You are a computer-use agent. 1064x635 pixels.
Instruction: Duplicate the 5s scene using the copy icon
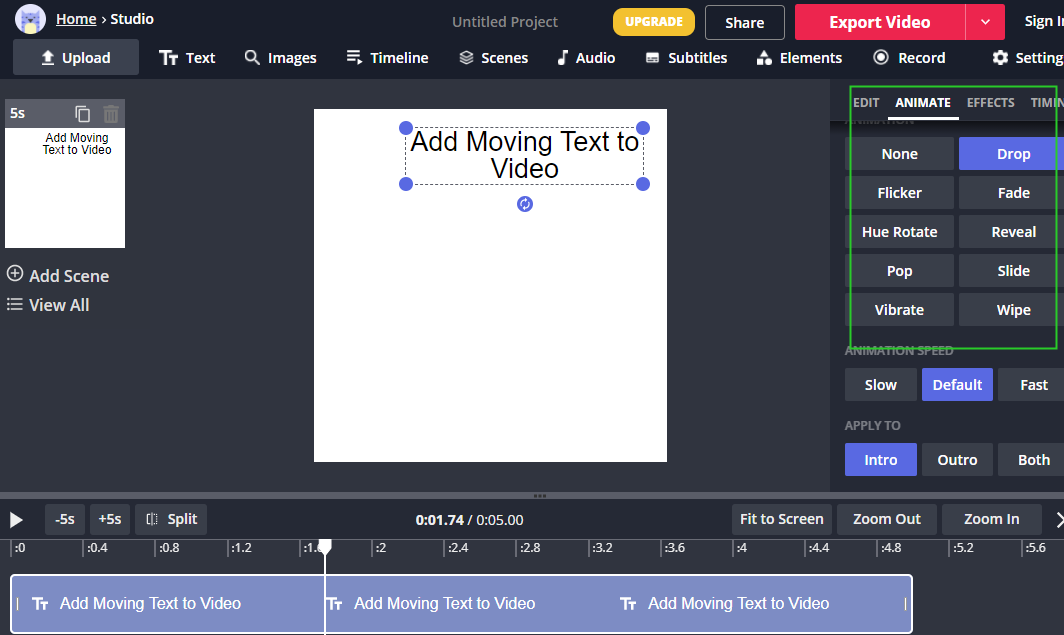83,113
